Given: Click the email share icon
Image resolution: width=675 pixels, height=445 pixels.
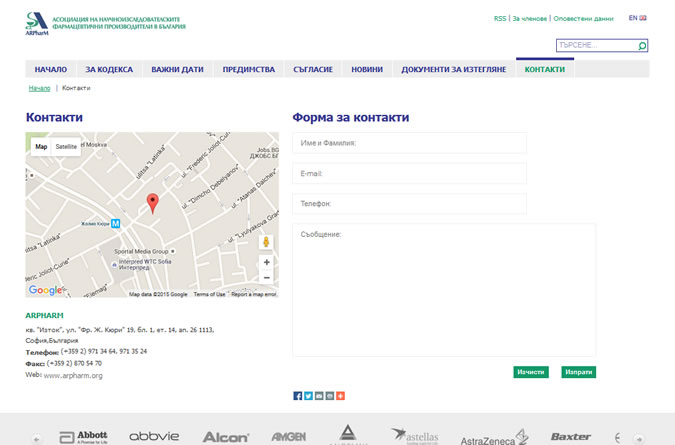Looking at the screenshot, I should pyautogui.click(x=319, y=396).
